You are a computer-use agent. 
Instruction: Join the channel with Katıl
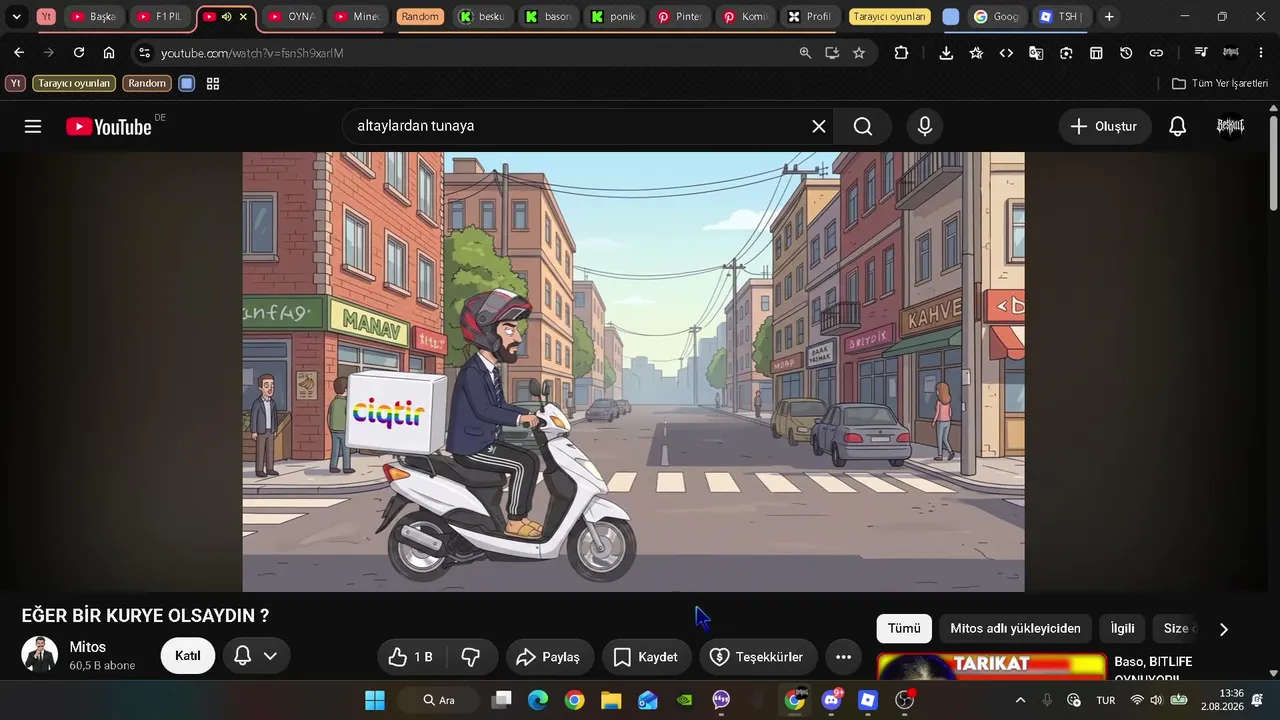[188, 656]
